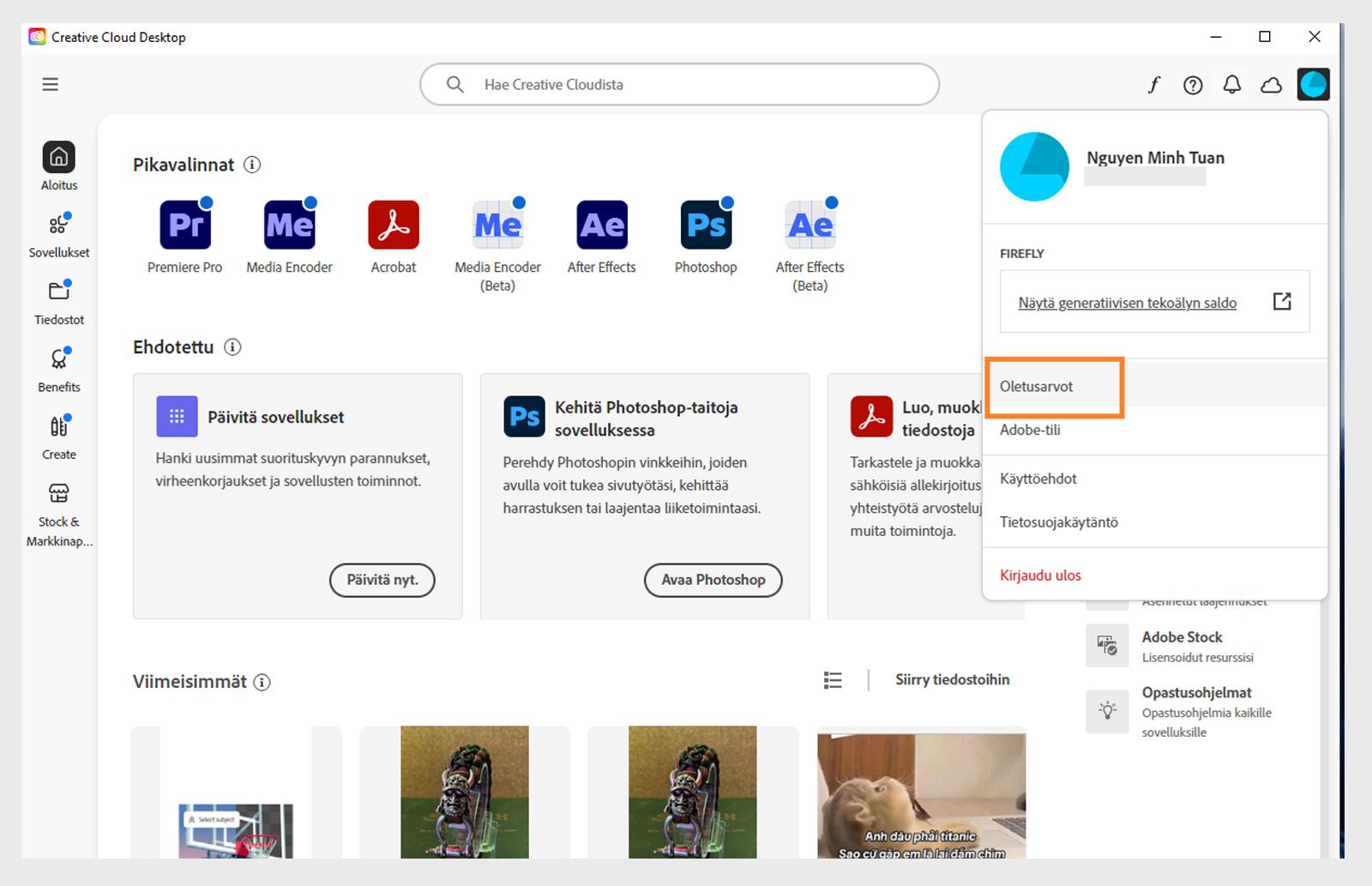Select Kirjaudu ulos to sign out
This screenshot has height=886, width=1372.
pos(1039,575)
